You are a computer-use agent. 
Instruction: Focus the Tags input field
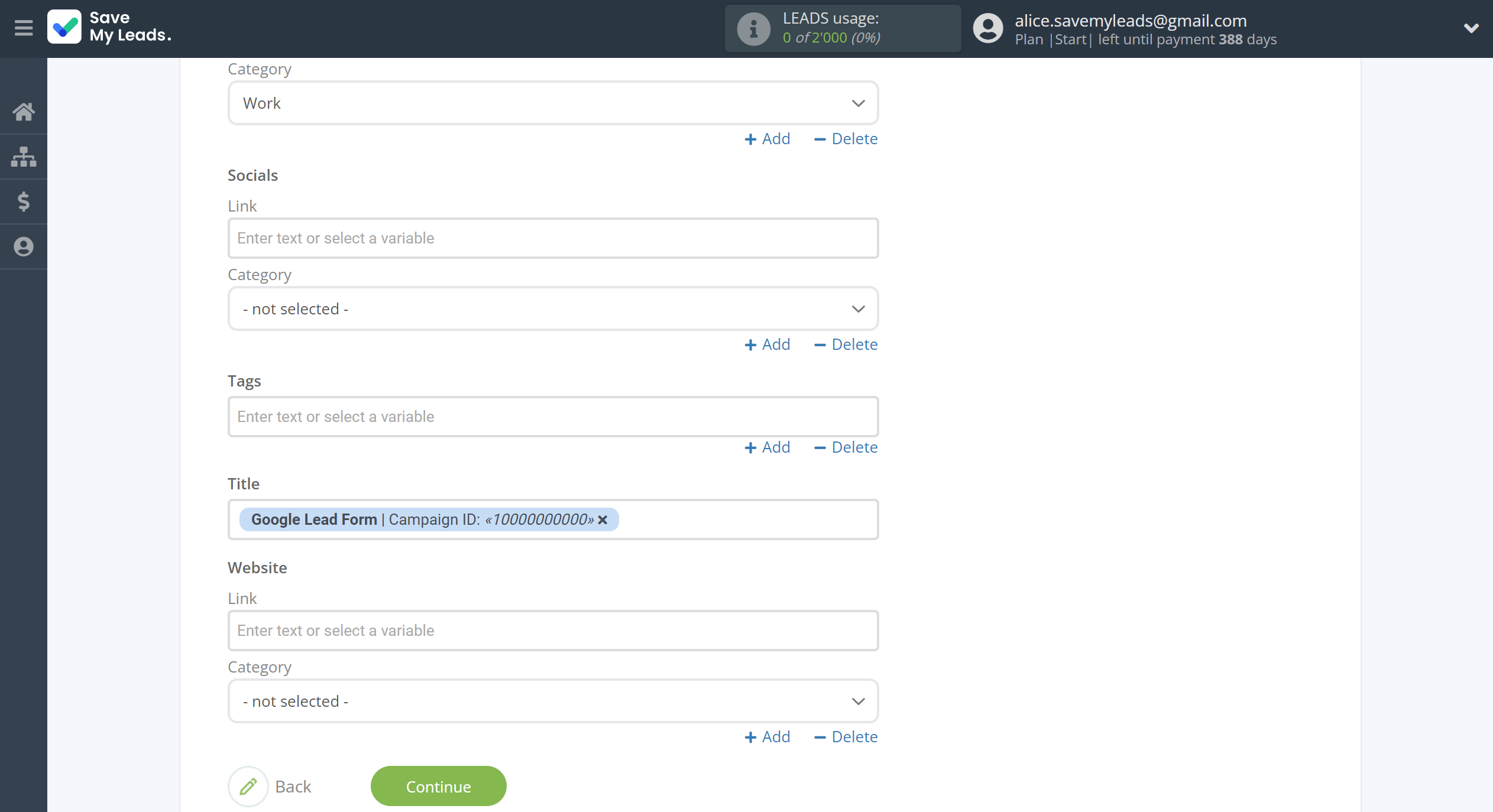pyautogui.click(x=553, y=417)
